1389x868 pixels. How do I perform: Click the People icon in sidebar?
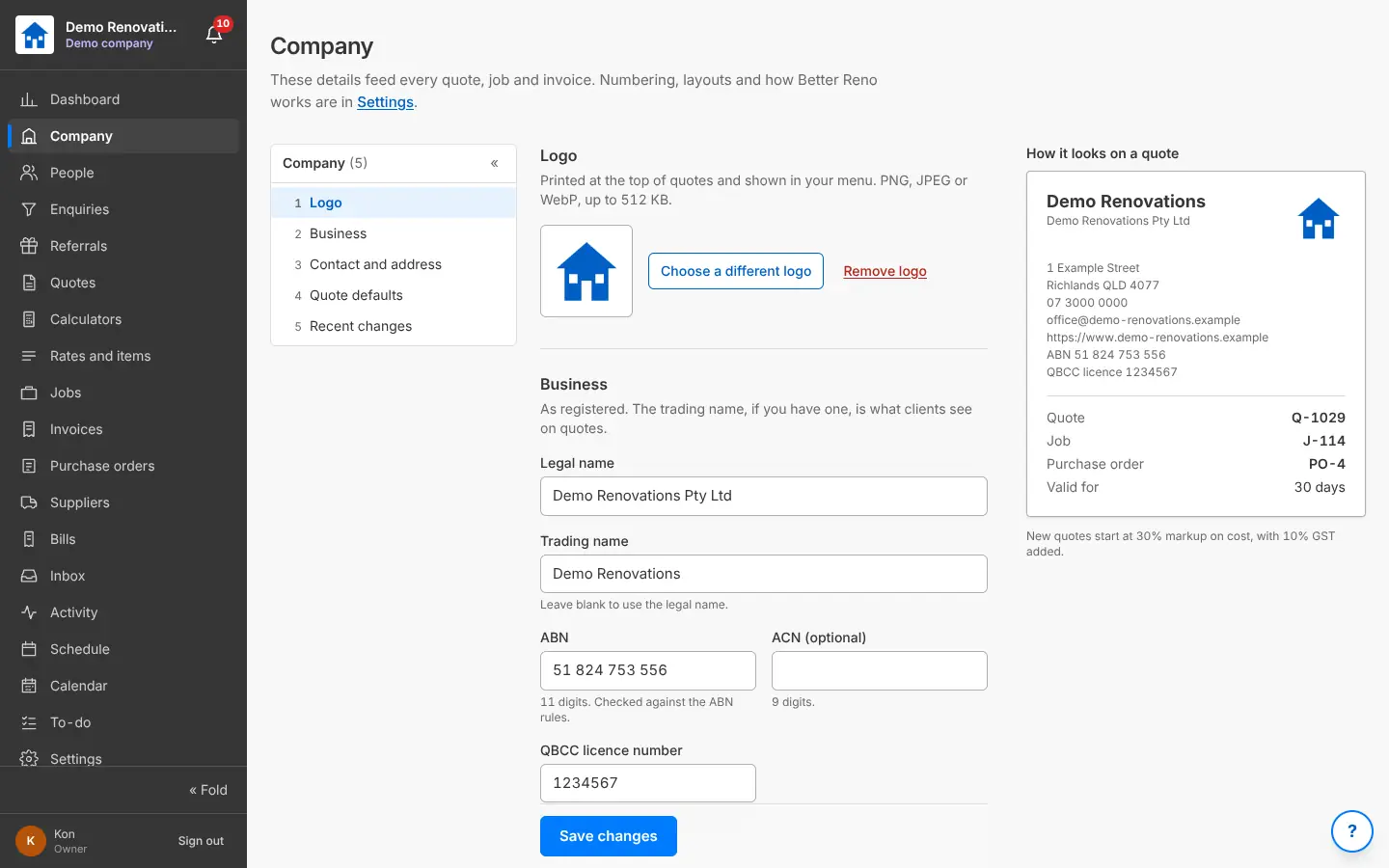tap(29, 173)
